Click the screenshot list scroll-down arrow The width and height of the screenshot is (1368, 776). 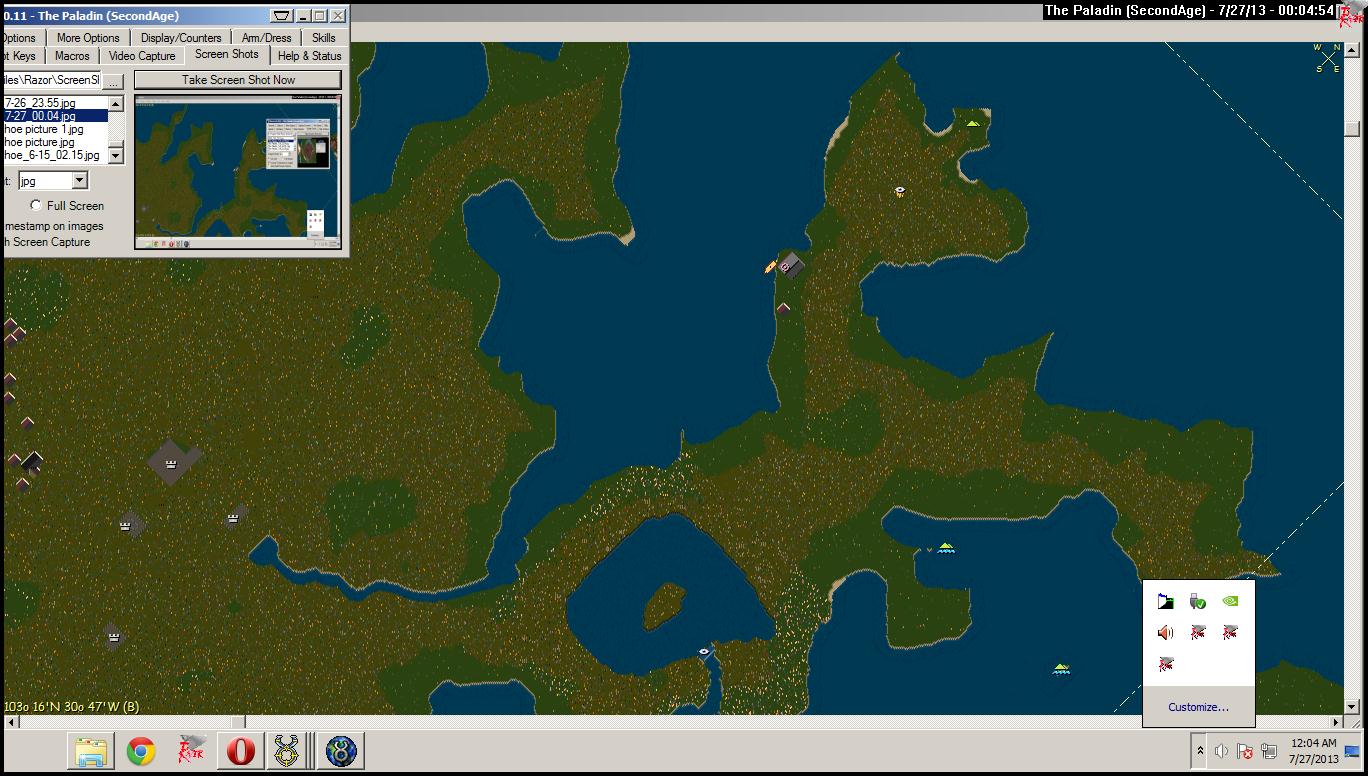pyautogui.click(x=116, y=156)
